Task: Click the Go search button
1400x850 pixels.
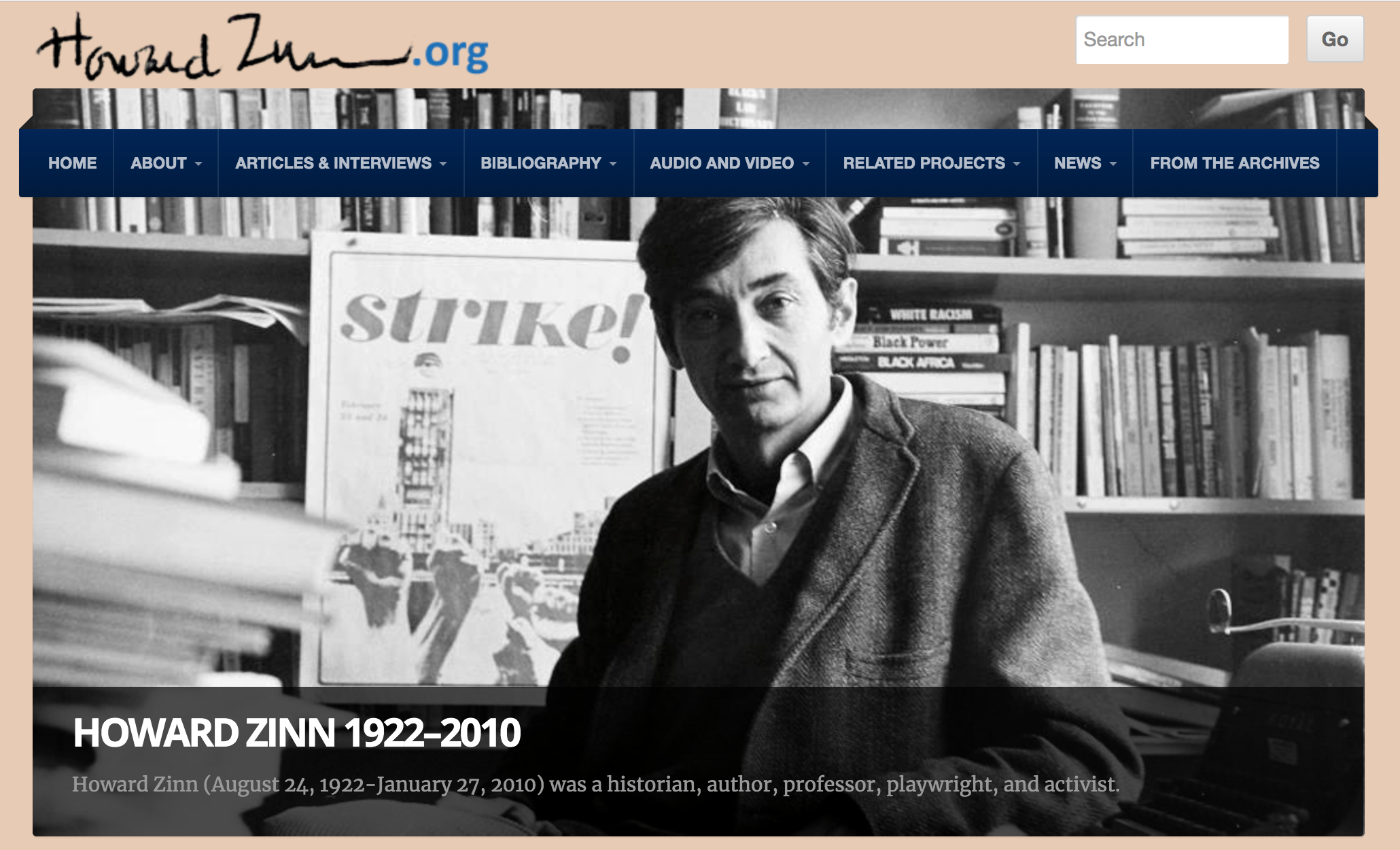Action: 1335,39
